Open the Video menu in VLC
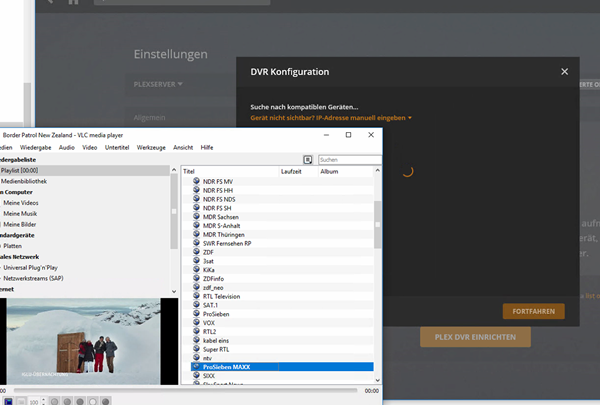Screen dimensions: 600x405 point(90,147)
